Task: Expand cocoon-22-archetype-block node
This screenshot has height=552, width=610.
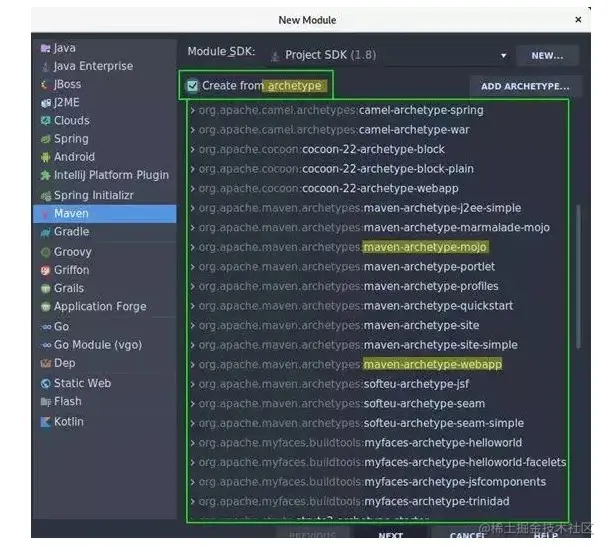Action: point(193,150)
